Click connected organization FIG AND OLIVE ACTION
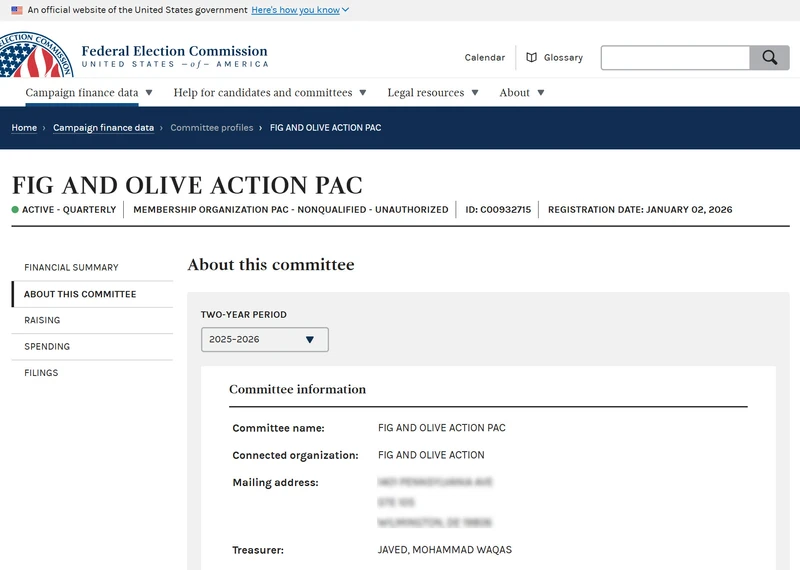Viewport: 800px width, 570px height. pyautogui.click(x=431, y=455)
